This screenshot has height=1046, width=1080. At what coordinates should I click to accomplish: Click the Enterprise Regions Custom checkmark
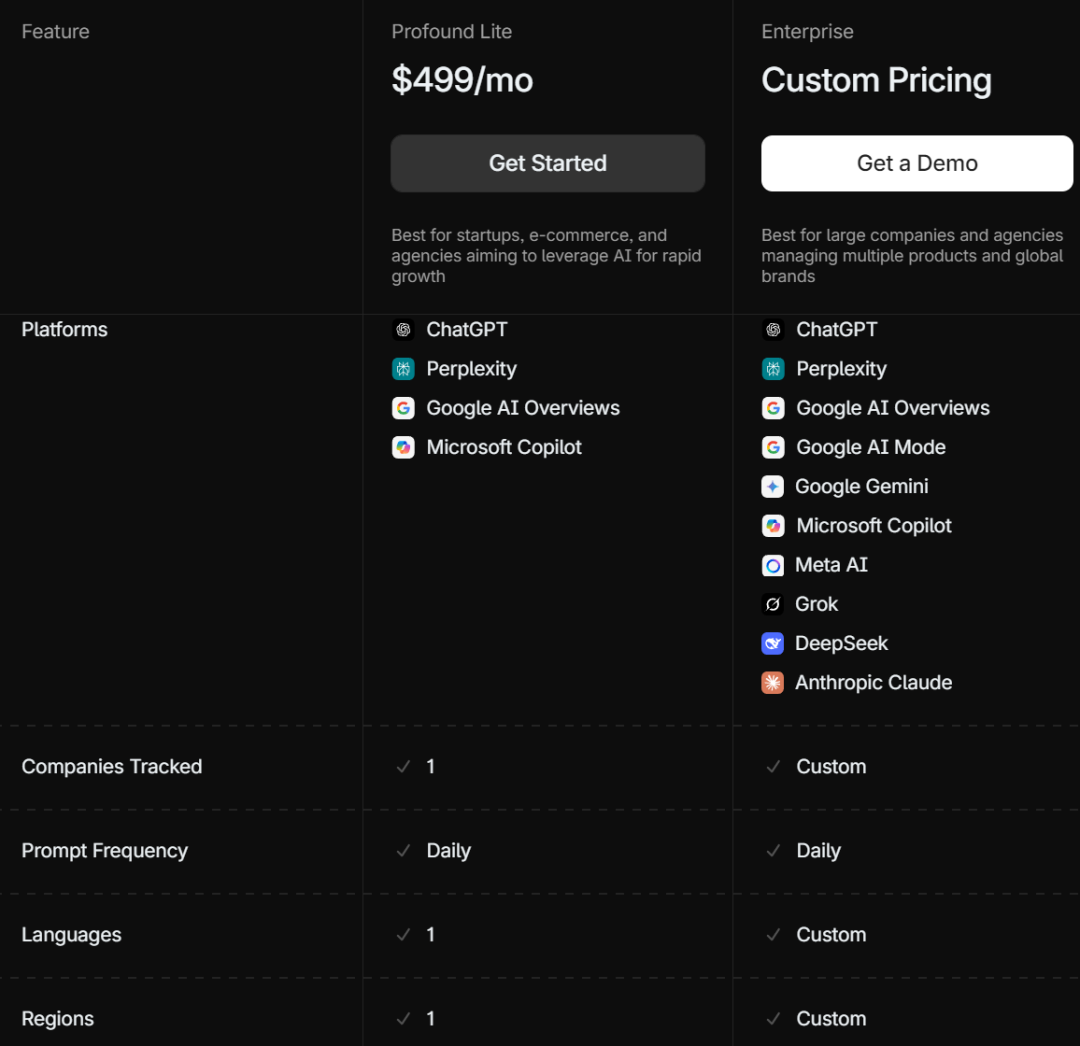click(x=773, y=1019)
